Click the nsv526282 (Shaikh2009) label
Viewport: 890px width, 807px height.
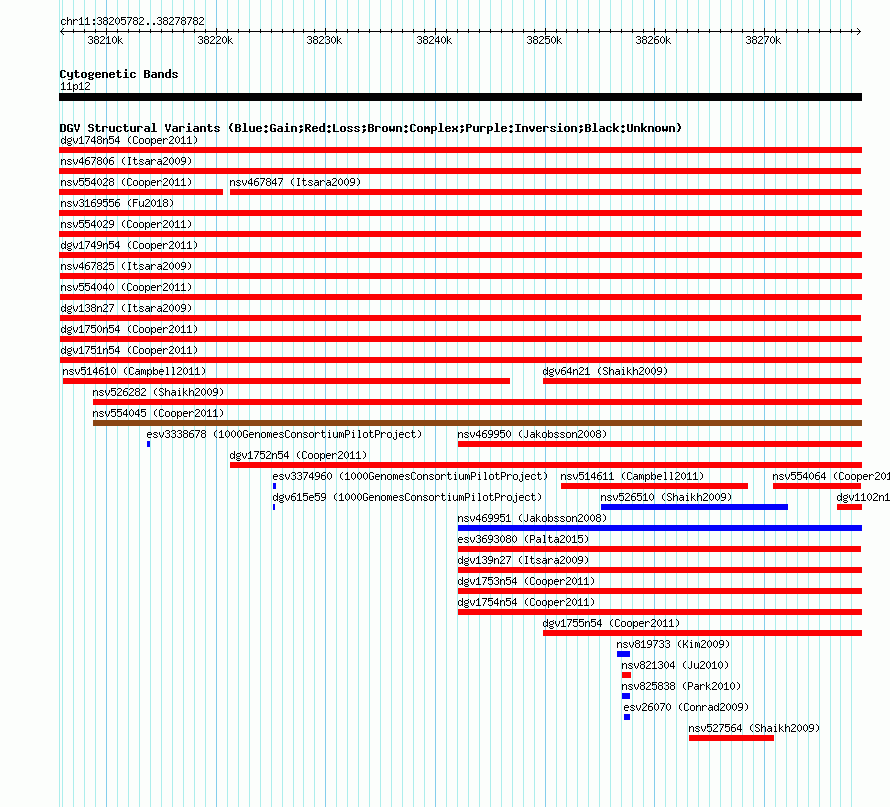(x=158, y=392)
